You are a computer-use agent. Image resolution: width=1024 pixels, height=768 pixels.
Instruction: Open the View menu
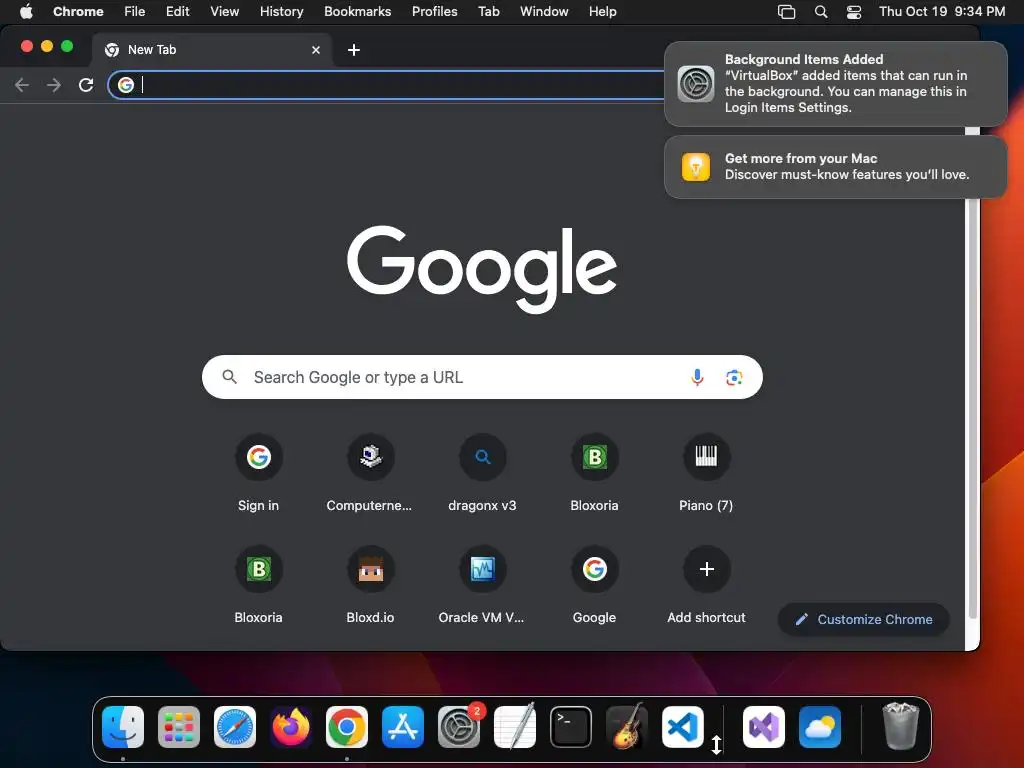coord(225,12)
